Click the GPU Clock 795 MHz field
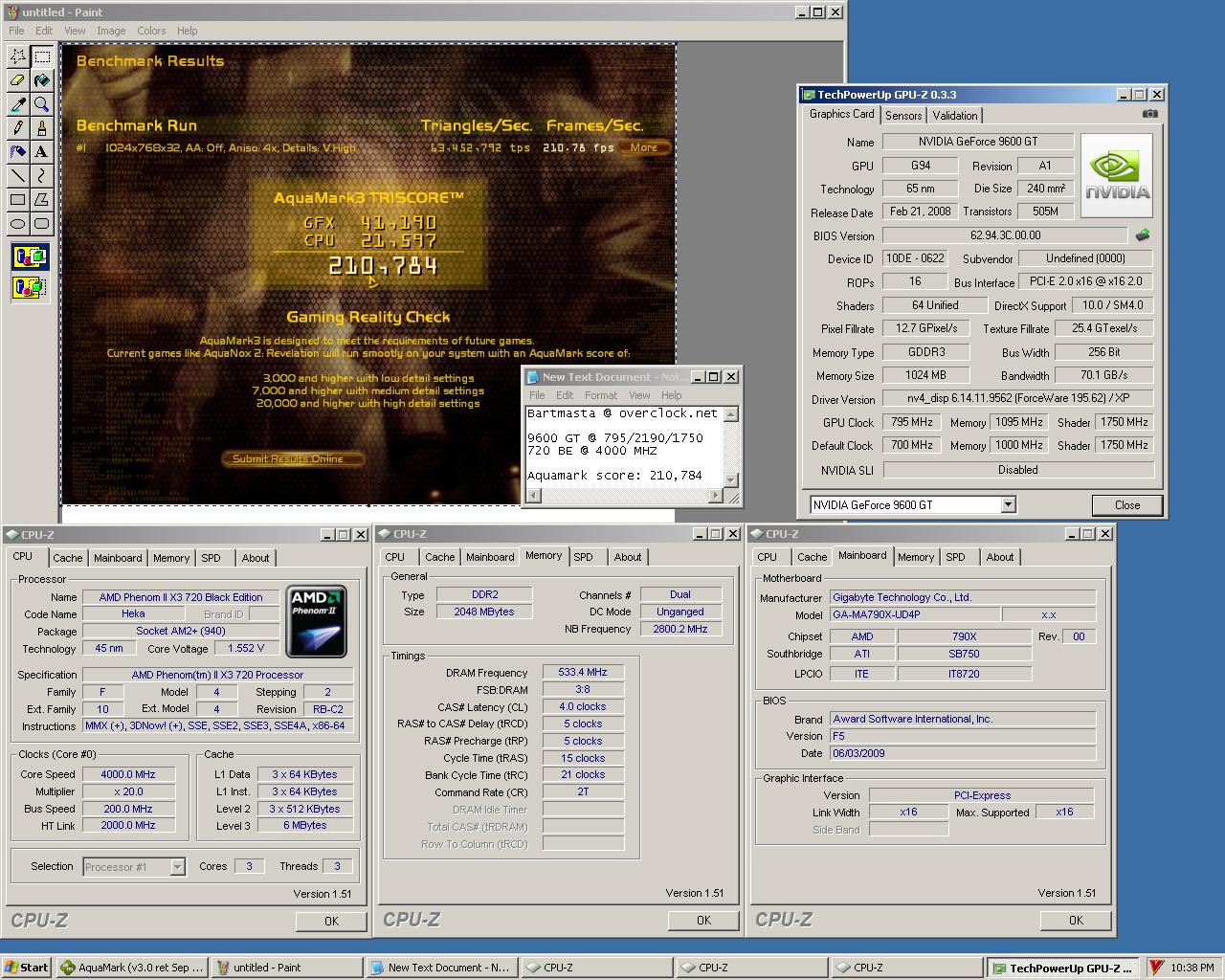Screen dimensions: 1225x980 pyautogui.click(x=912, y=422)
